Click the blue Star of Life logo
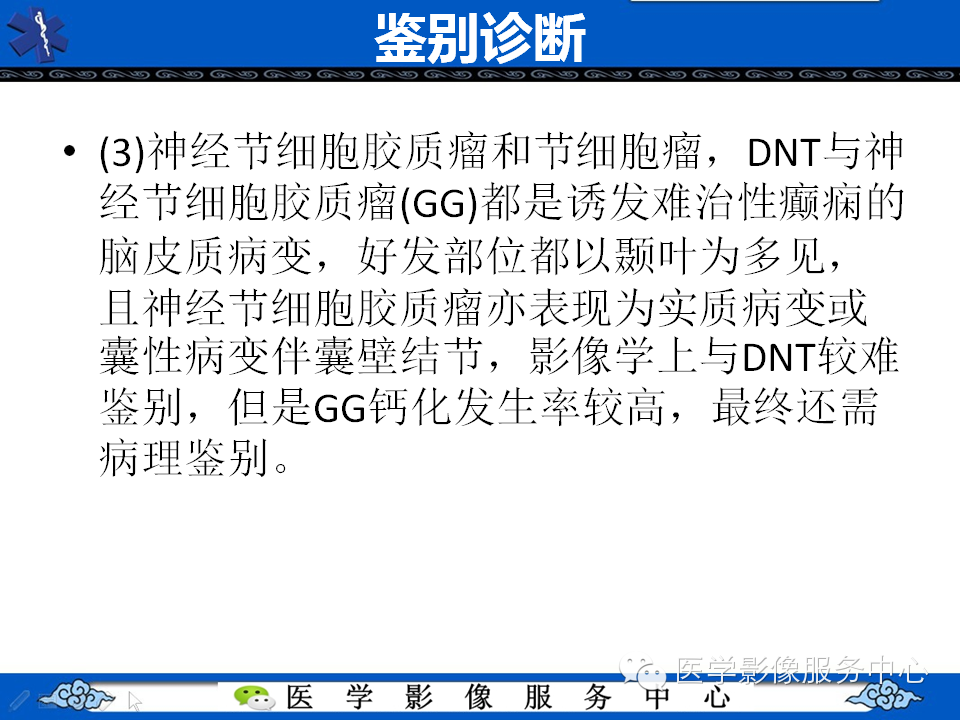This screenshot has height=720, width=960. click(37, 34)
